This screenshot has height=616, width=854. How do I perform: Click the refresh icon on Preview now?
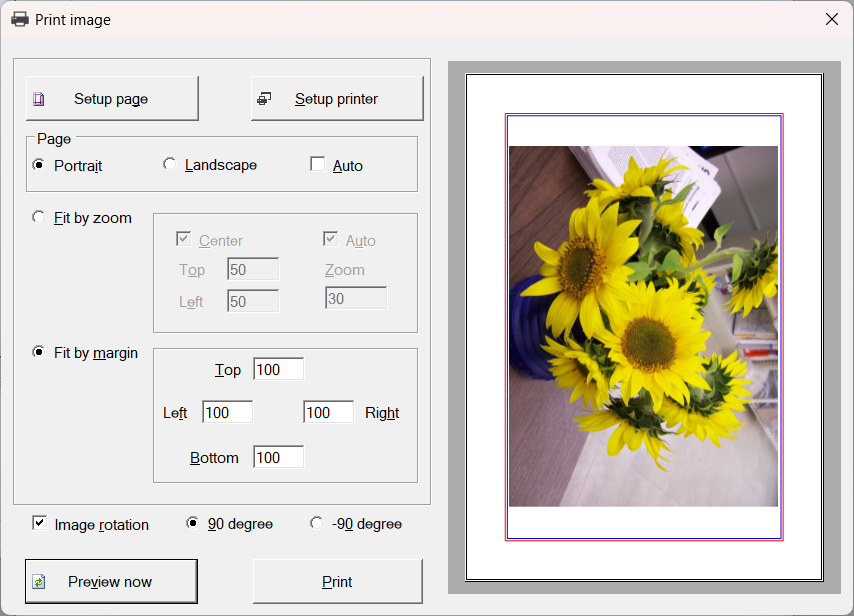39,582
